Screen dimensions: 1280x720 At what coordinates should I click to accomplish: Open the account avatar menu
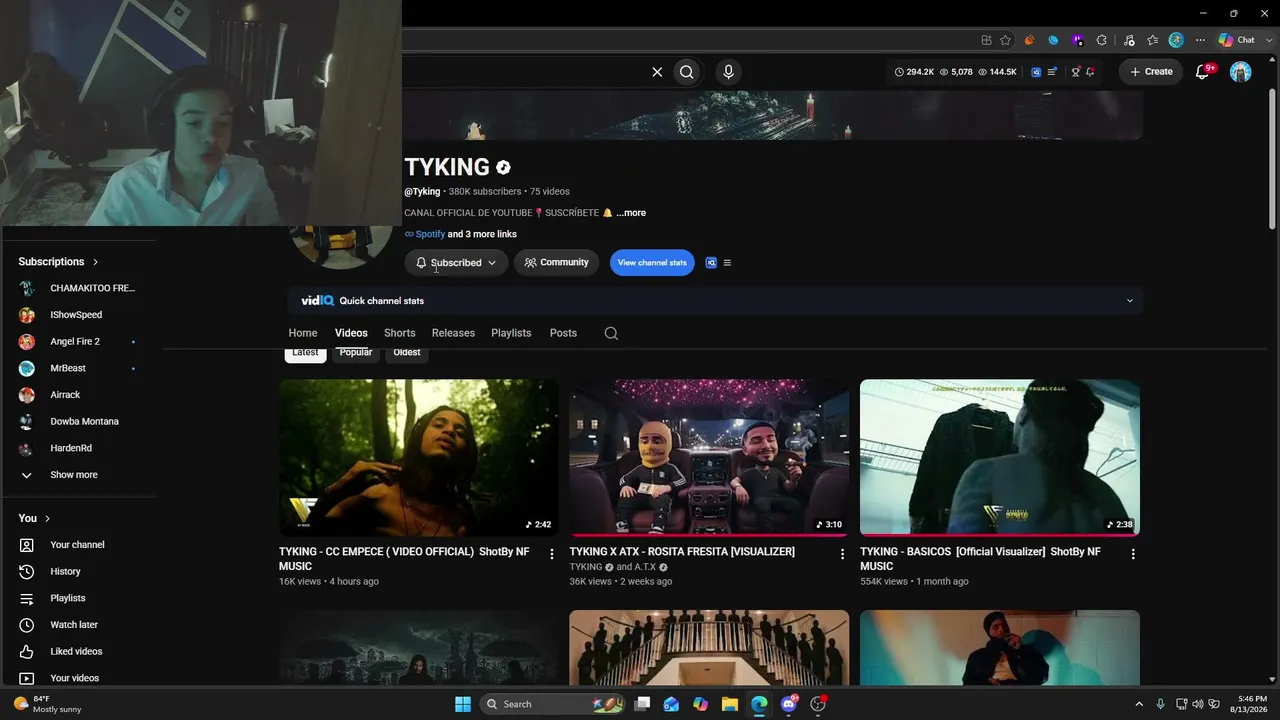click(x=1240, y=72)
